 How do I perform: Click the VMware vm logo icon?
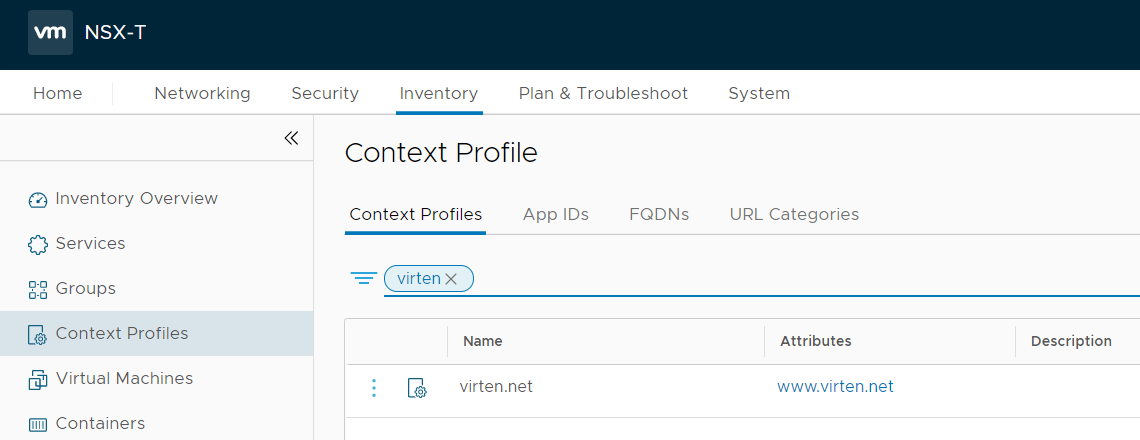[50, 33]
